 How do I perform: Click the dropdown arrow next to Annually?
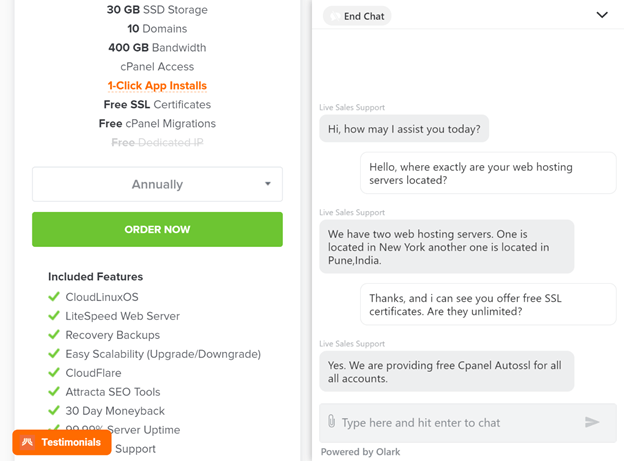(x=268, y=184)
